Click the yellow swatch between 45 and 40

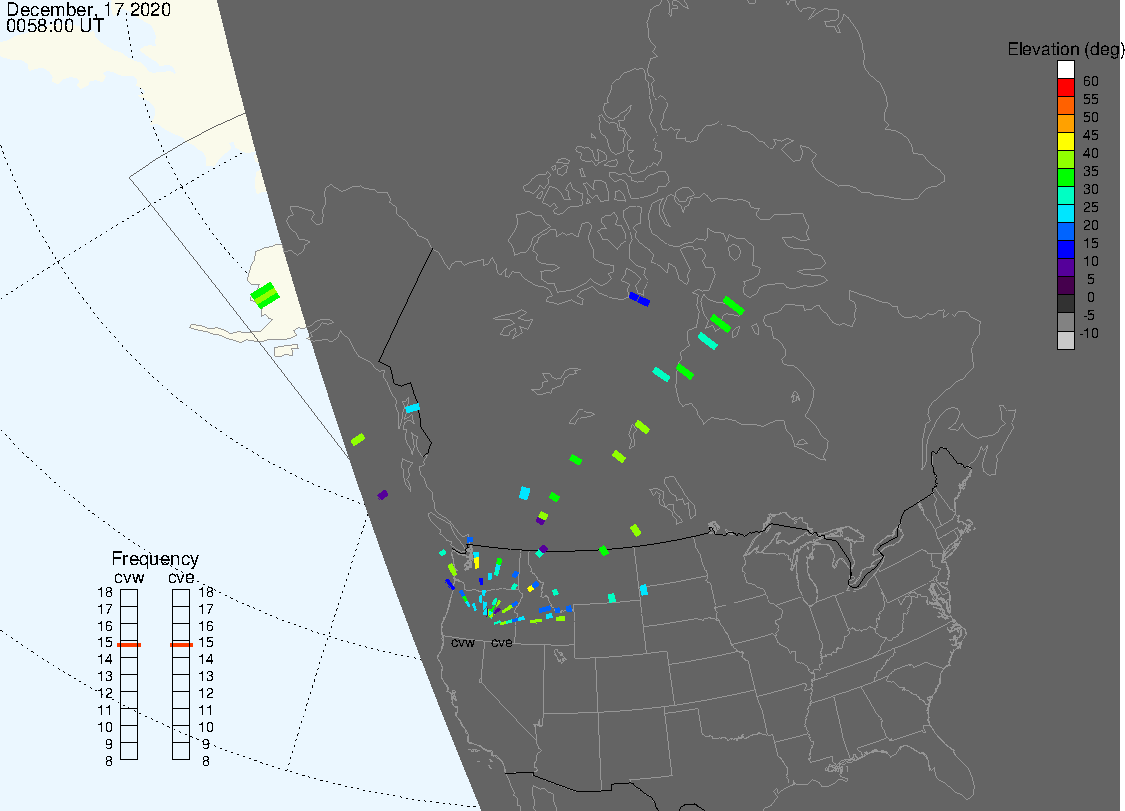(1065, 141)
